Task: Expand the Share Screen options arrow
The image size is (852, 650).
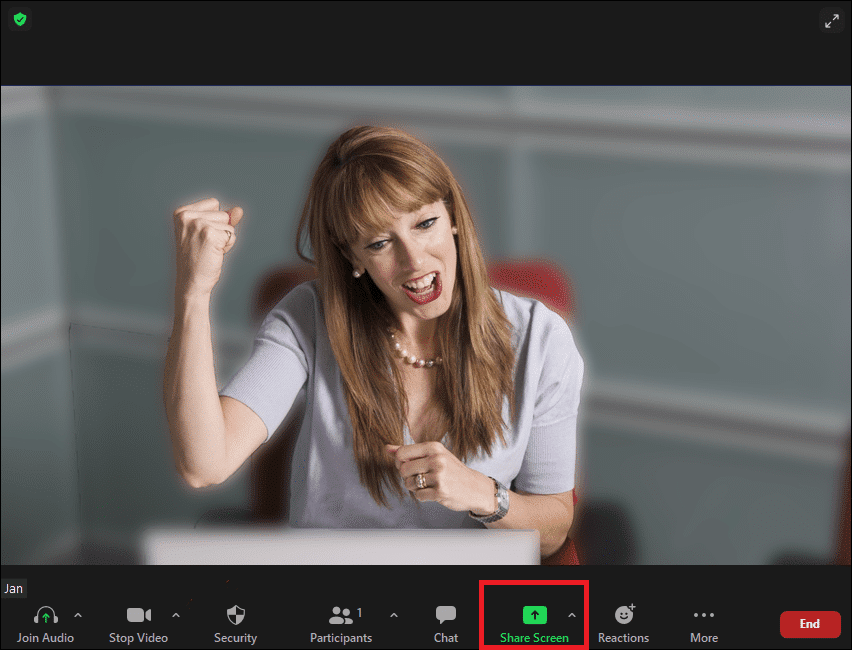Action: 572,616
